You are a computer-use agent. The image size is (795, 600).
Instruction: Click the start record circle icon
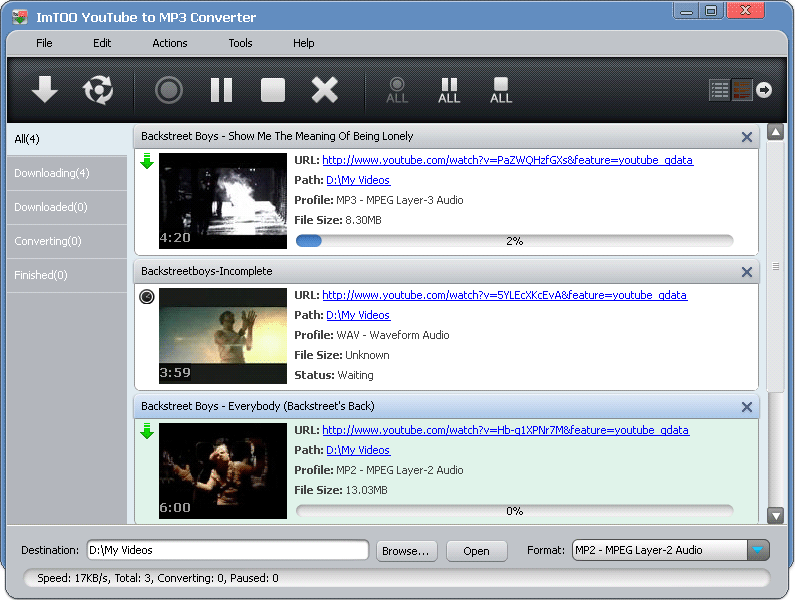(x=169, y=90)
